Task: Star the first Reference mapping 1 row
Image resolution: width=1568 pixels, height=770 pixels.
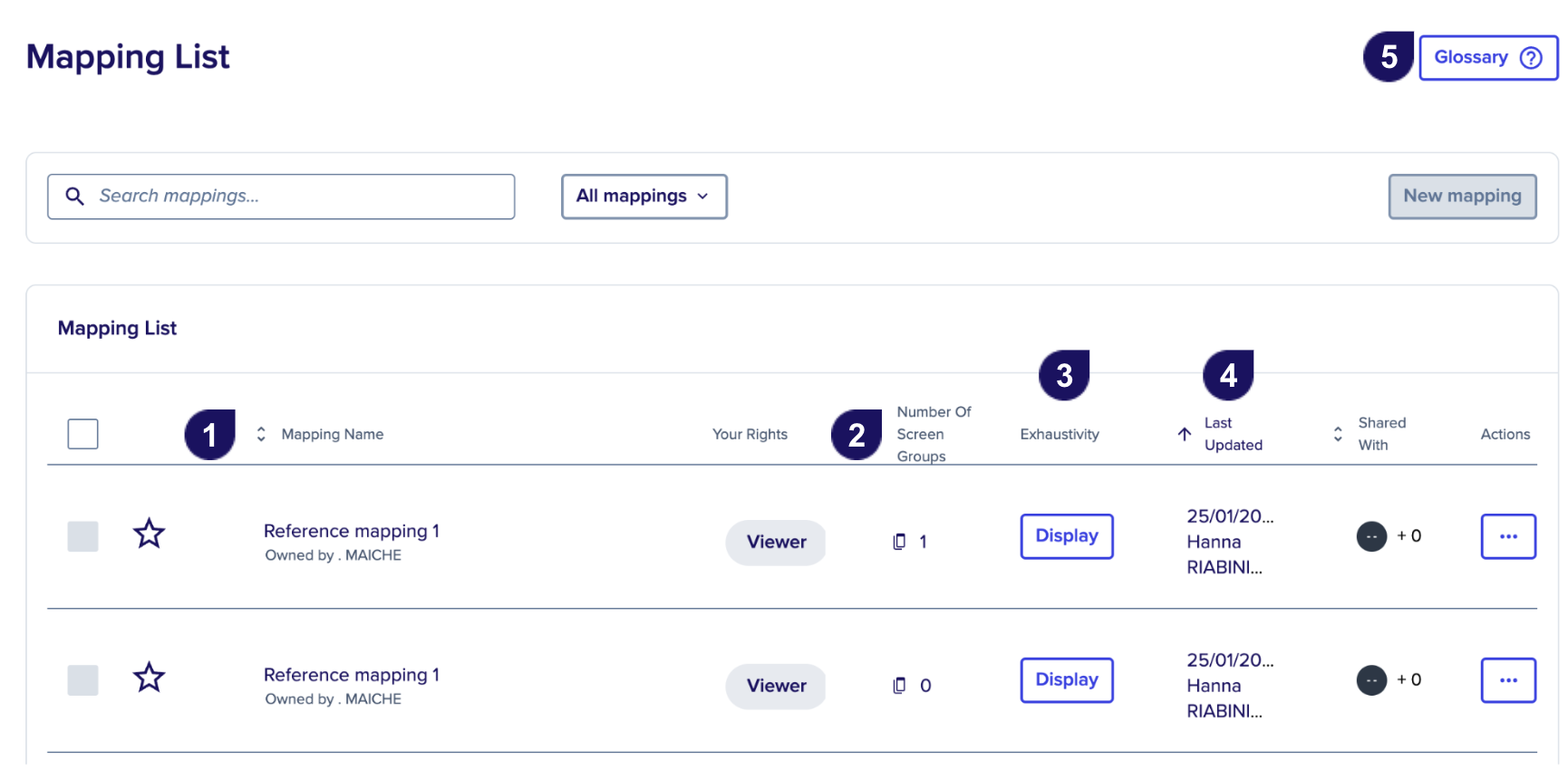Action: (149, 534)
